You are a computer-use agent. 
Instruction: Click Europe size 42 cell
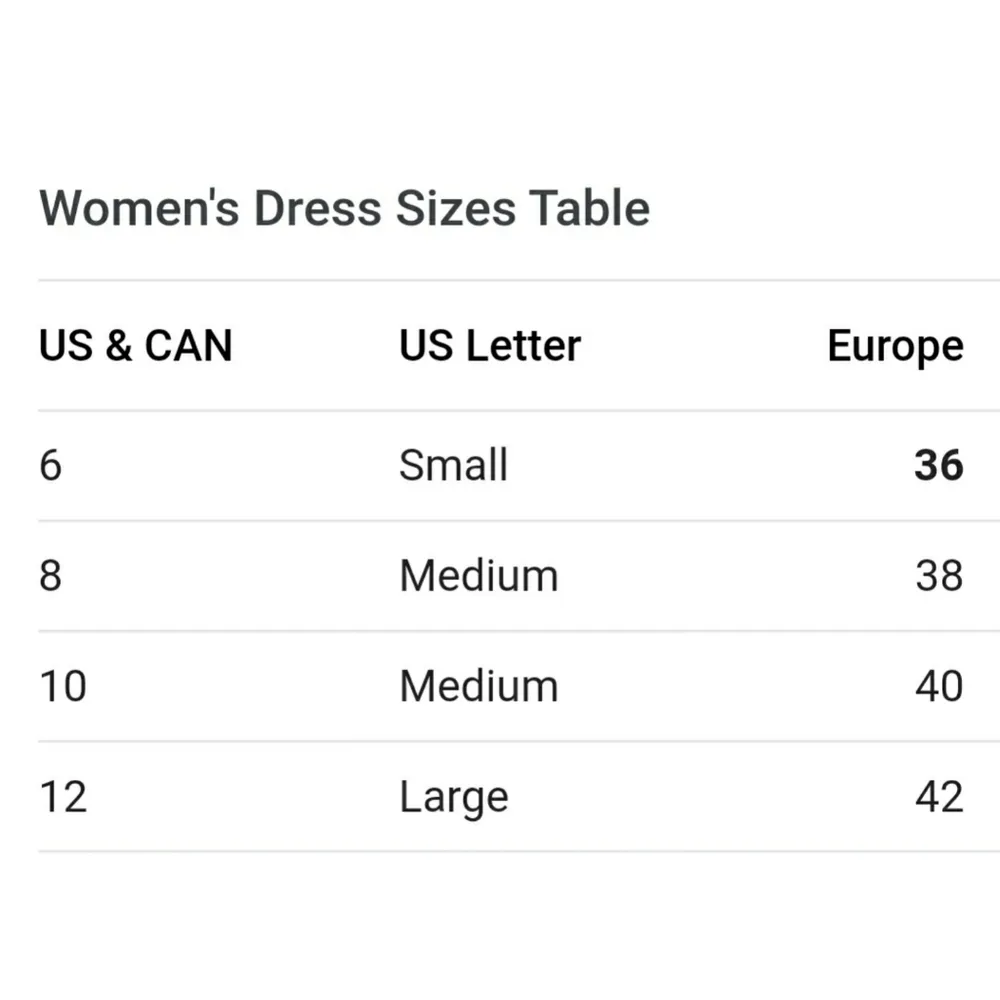(x=938, y=797)
